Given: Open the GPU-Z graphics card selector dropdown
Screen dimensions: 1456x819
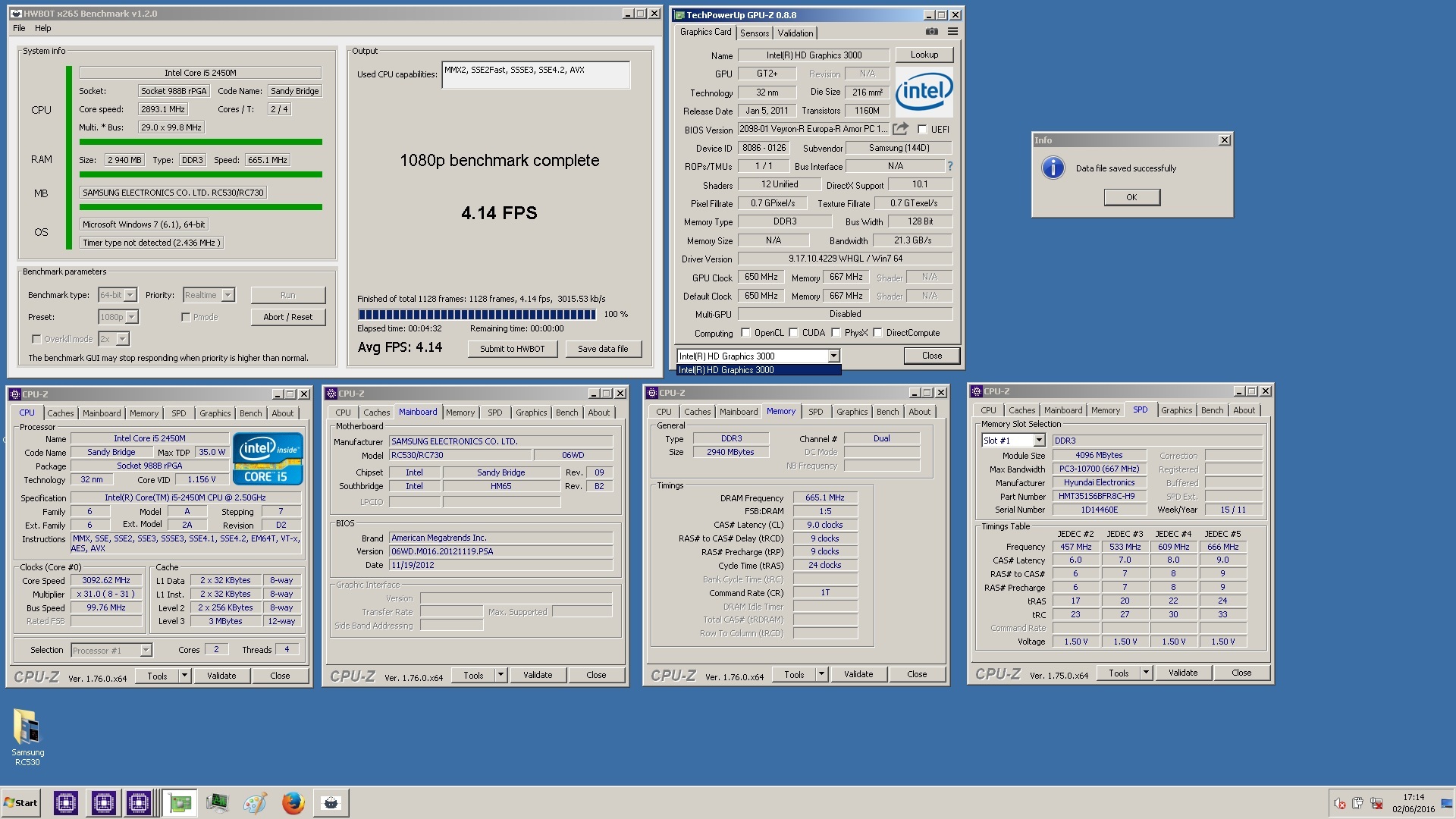Looking at the screenshot, I should [833, 356].
